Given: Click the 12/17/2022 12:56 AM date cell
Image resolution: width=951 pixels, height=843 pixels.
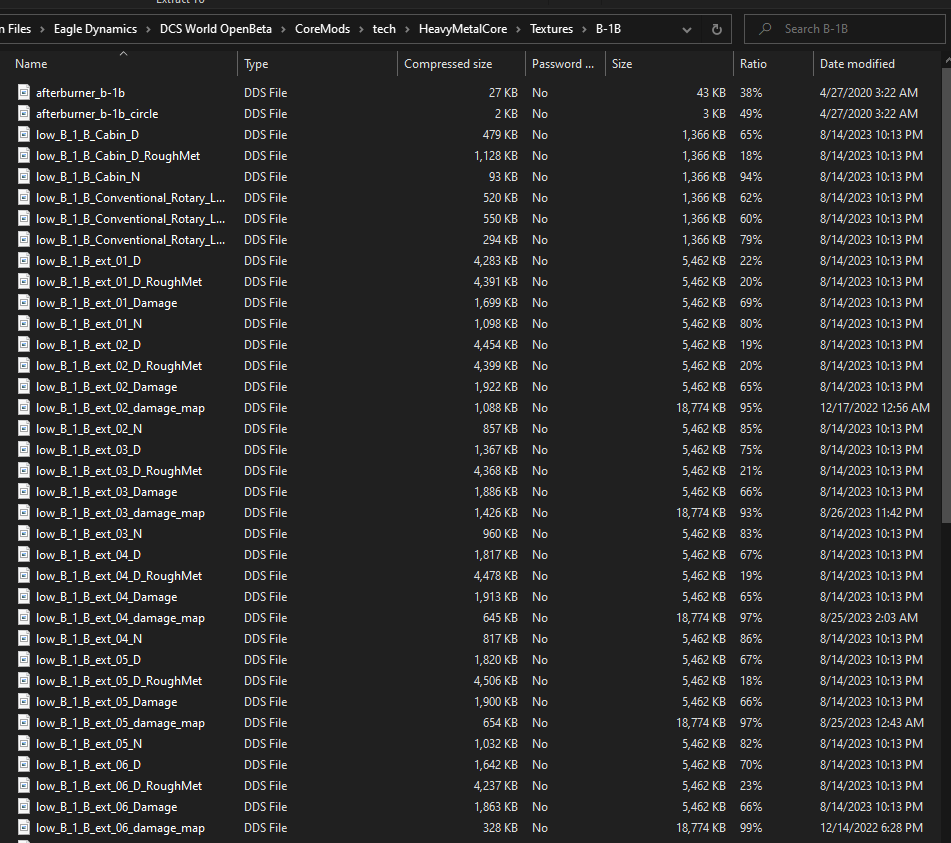Looking at the screenshot, I should coord(875,408).
